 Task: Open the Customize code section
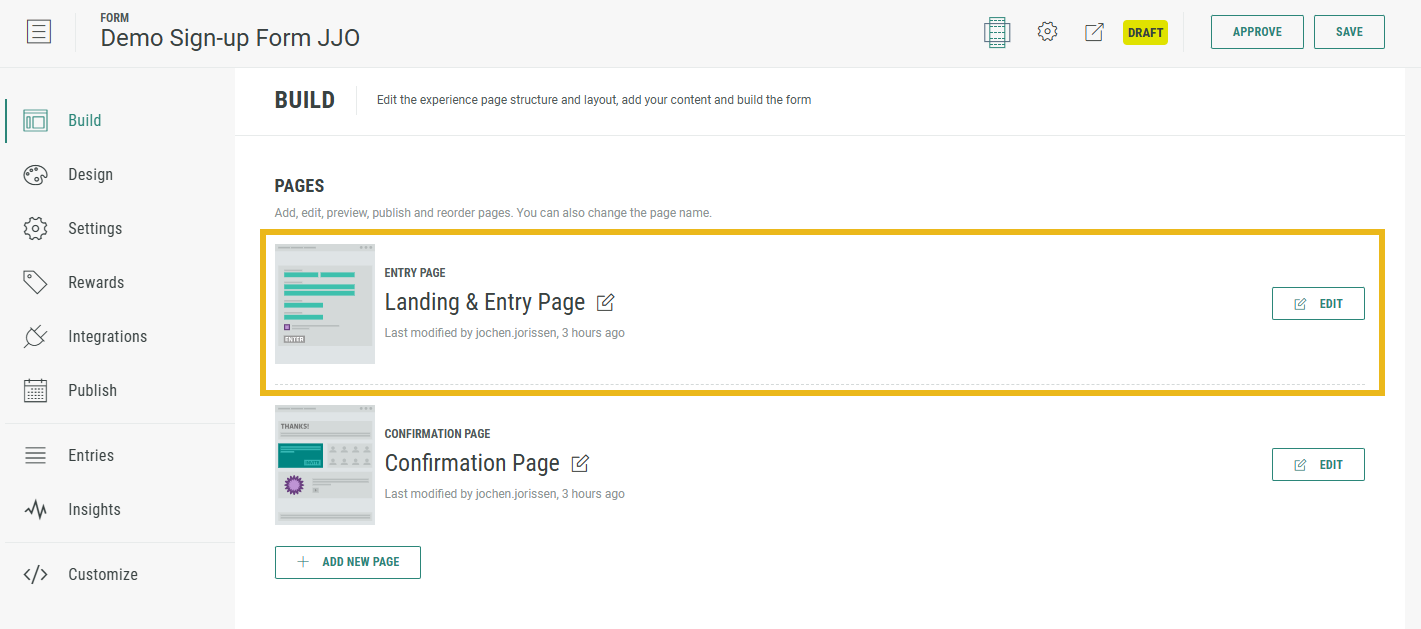[102, 575]
